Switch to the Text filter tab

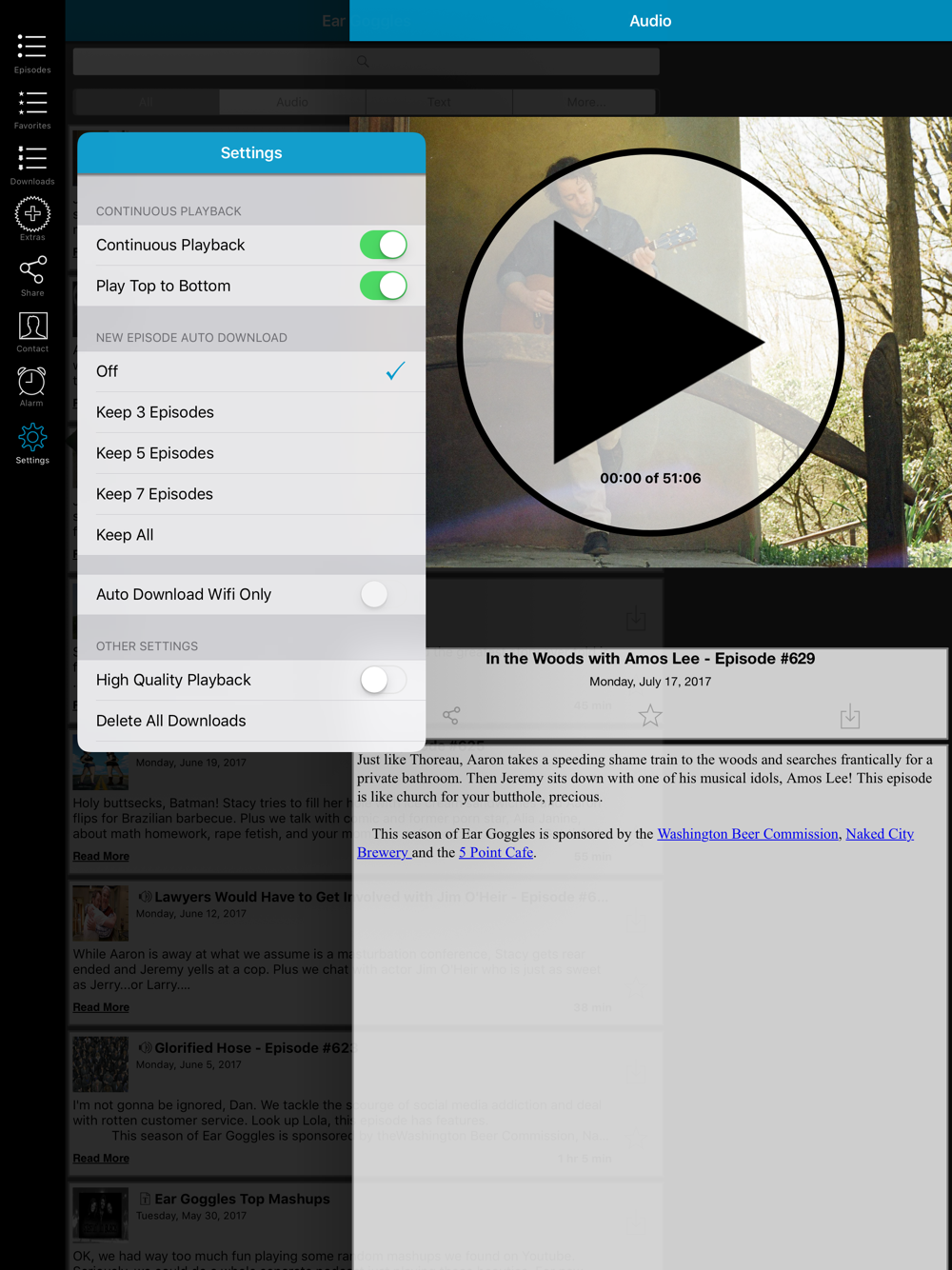439,102
